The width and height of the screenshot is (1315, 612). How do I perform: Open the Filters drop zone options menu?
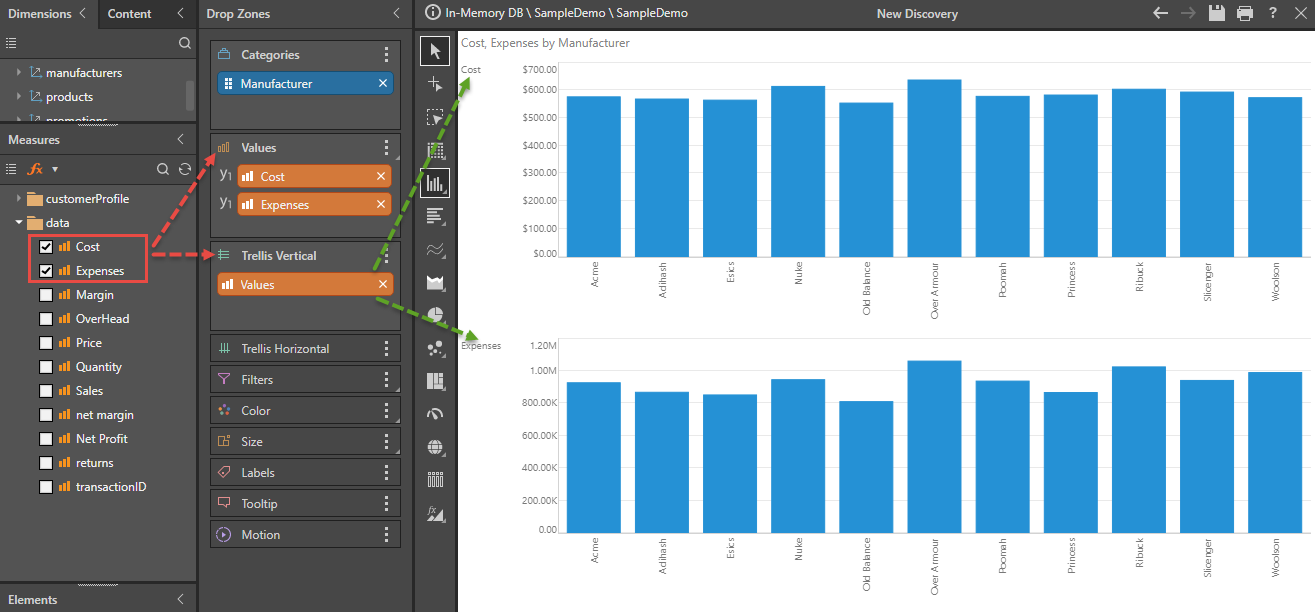click(387, 380)
